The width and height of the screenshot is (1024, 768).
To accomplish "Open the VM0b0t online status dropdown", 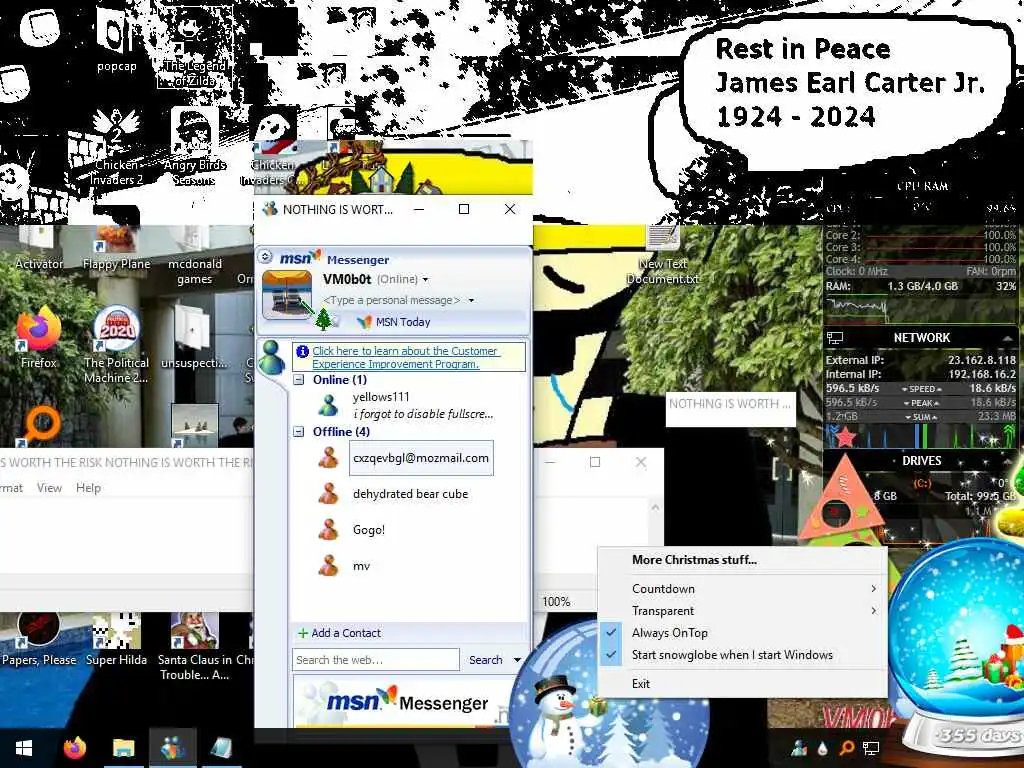I will click(425, 280).
